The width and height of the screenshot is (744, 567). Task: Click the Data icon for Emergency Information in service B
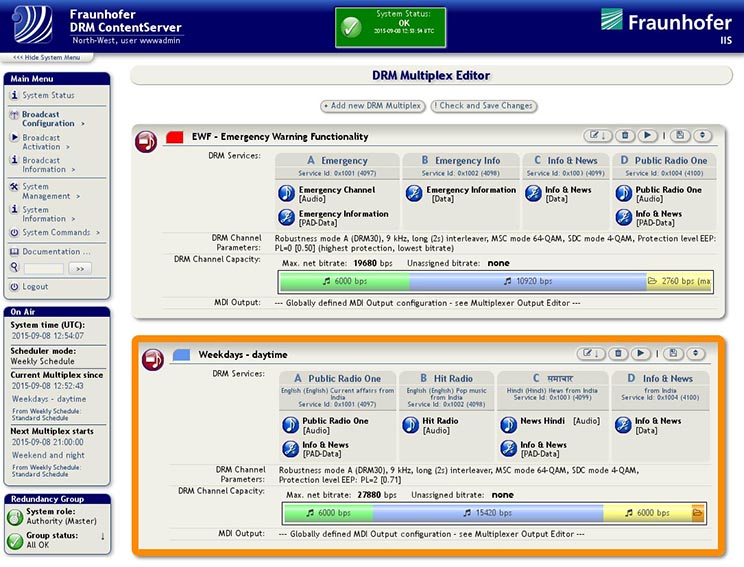(414, 193)
